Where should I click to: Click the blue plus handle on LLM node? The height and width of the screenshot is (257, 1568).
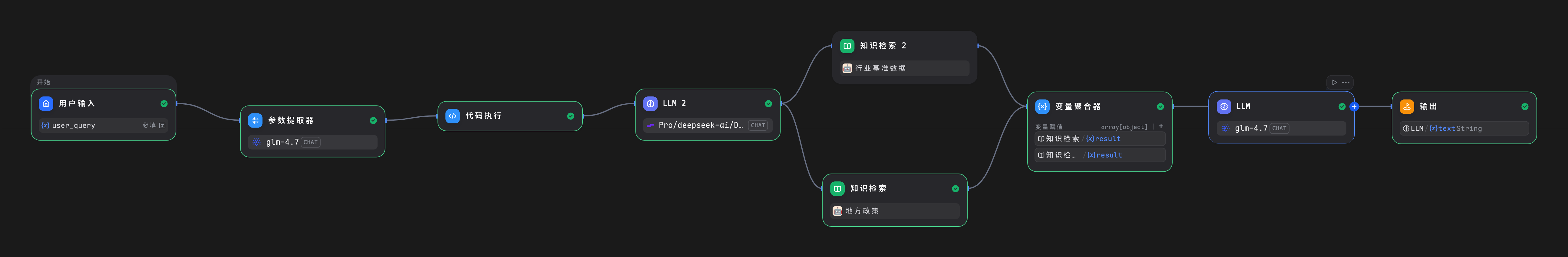[x=1354, y=107]
